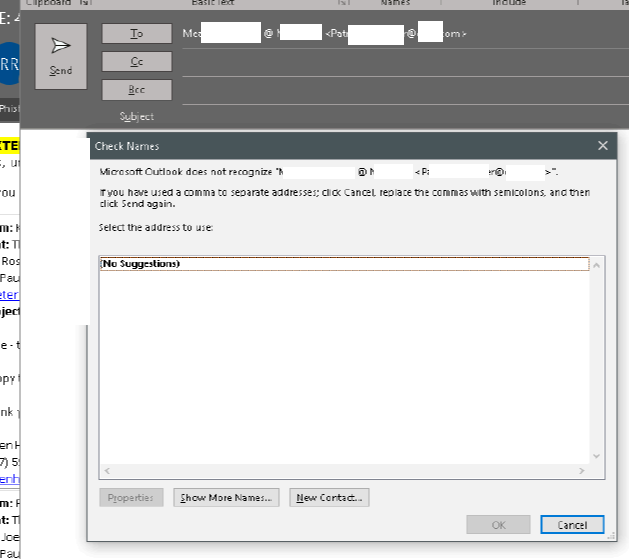This screenshot has height=559, width=629.
Task: Click the Subject label
Action: (136, 117)
